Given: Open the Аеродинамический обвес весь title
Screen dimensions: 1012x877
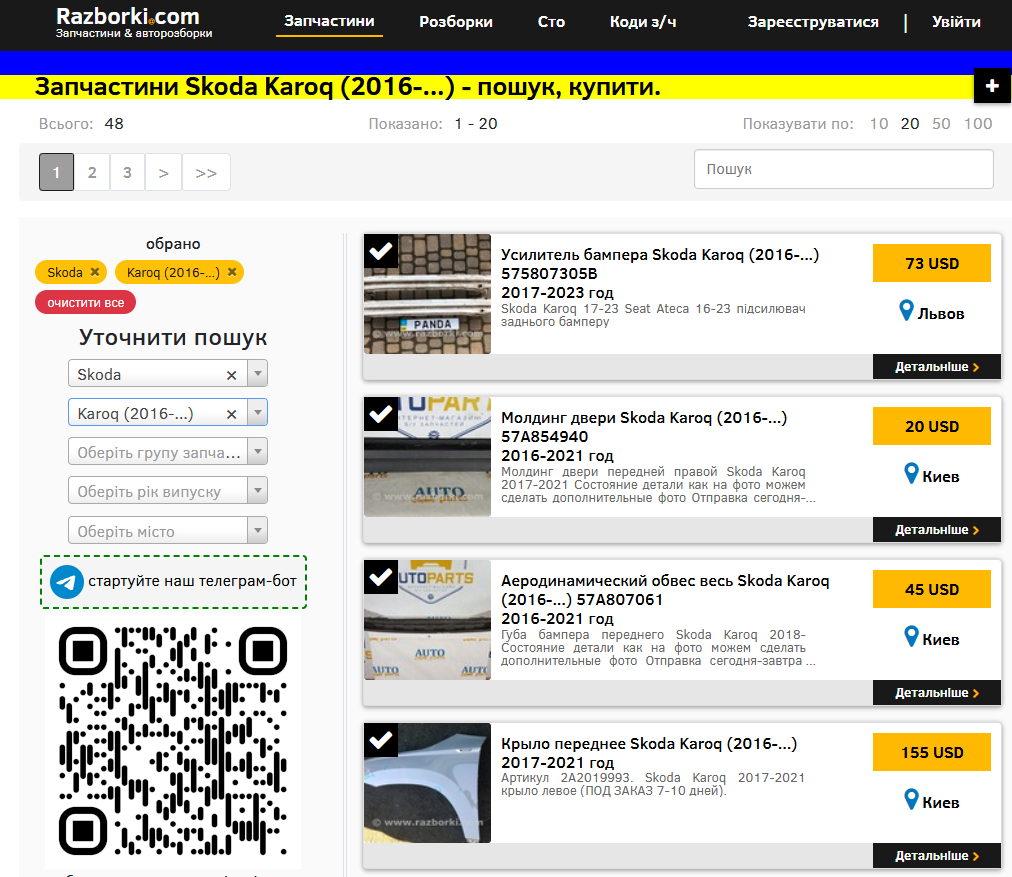Looking at the screenshot, I should [x=665, y=590].
